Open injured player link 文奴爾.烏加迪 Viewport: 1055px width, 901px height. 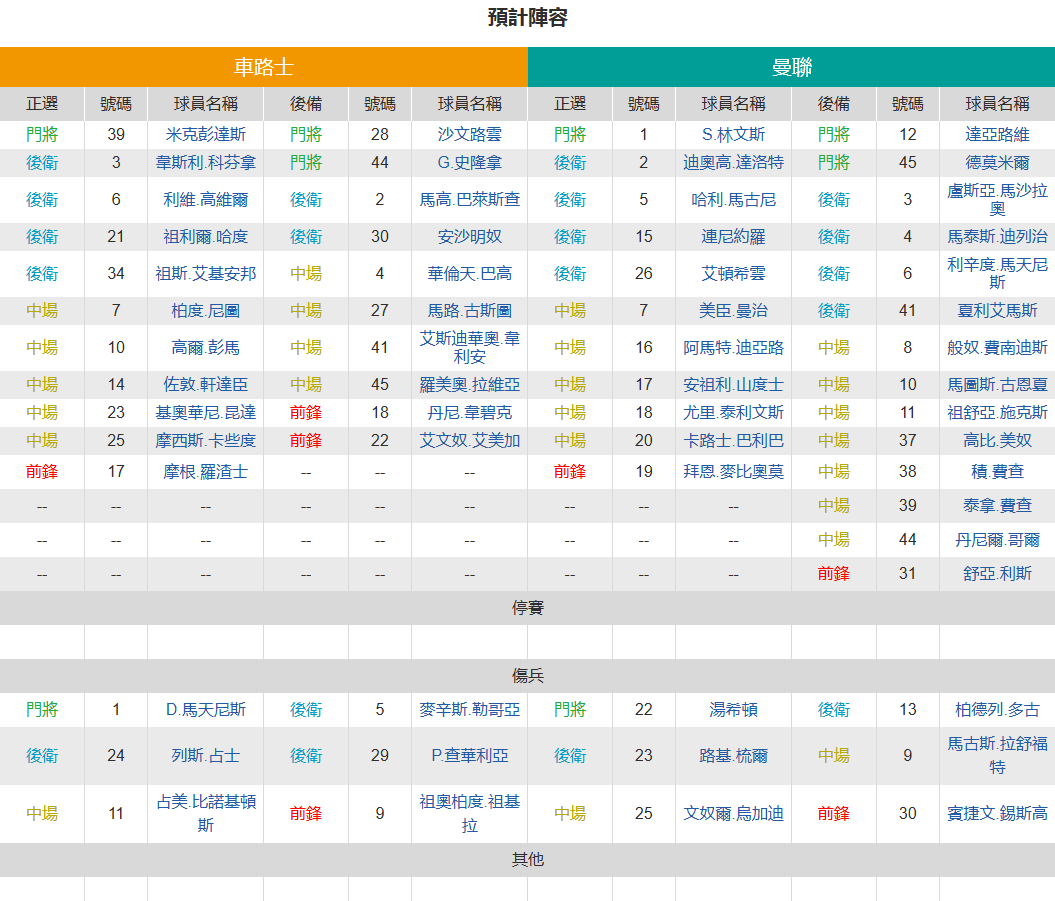click(733, 814)
